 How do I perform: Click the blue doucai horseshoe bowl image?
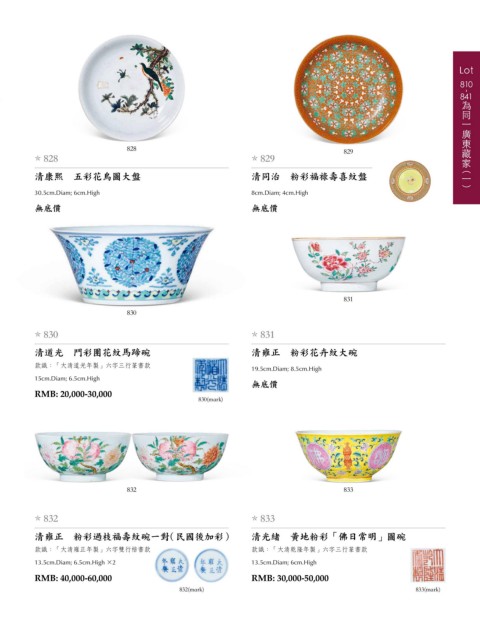click(x=131, y=266)
